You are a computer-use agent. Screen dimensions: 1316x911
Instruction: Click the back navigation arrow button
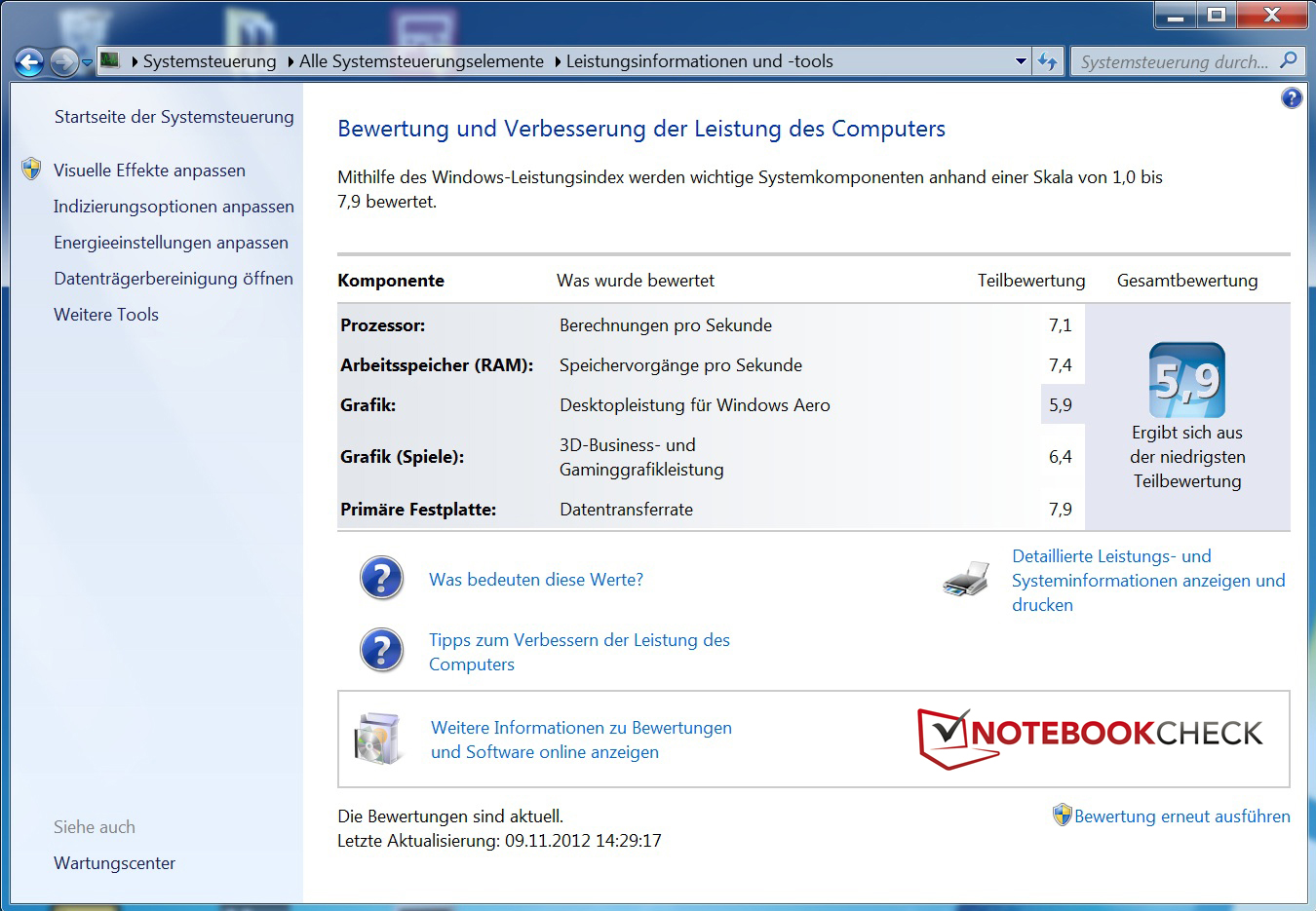click(x=29, y=62)
